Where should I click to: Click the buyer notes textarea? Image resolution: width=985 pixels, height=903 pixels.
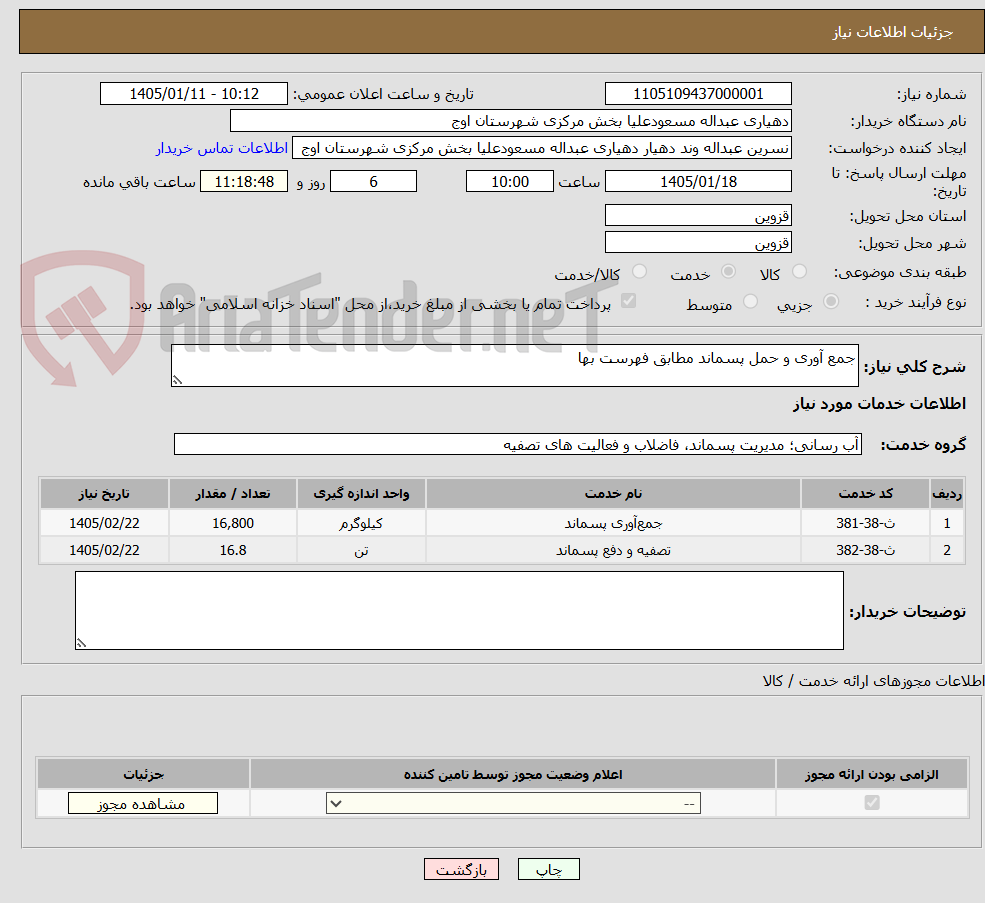click(x=459, y=610)
